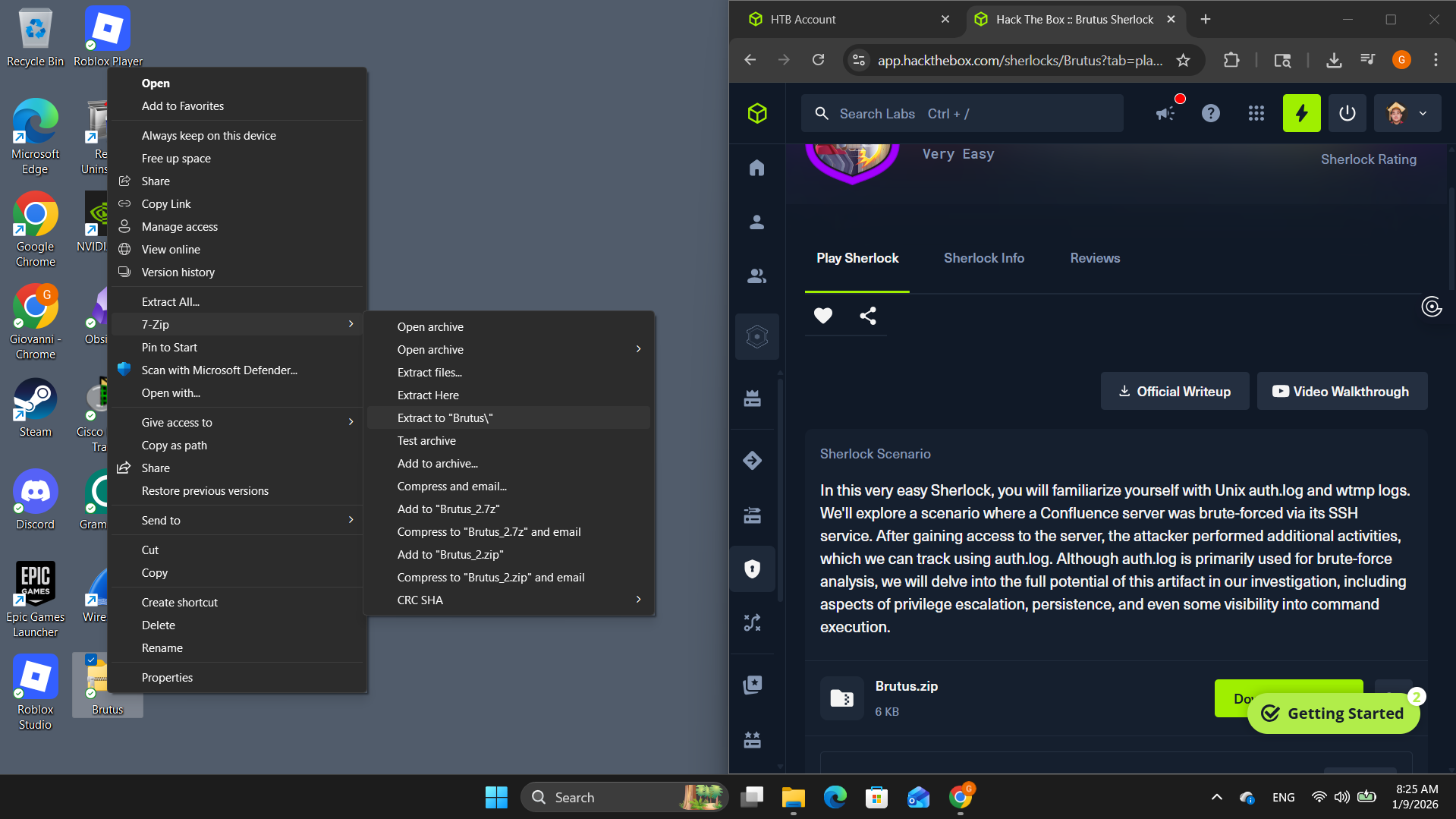Open the volume control in system tray
The height and width of the screenshot is (819, 1456).
1342,797
